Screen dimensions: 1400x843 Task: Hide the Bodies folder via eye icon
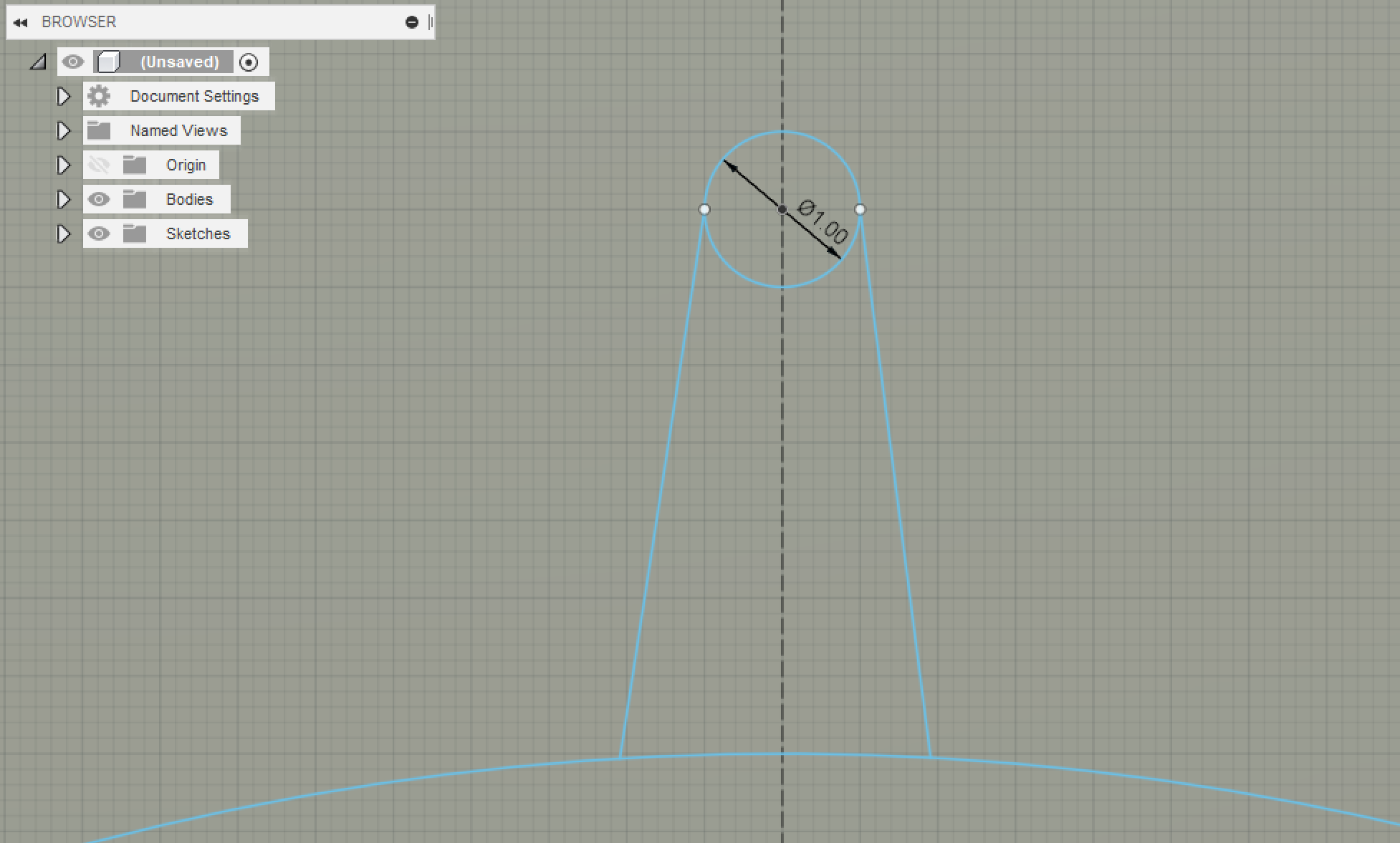coord(99,199)
